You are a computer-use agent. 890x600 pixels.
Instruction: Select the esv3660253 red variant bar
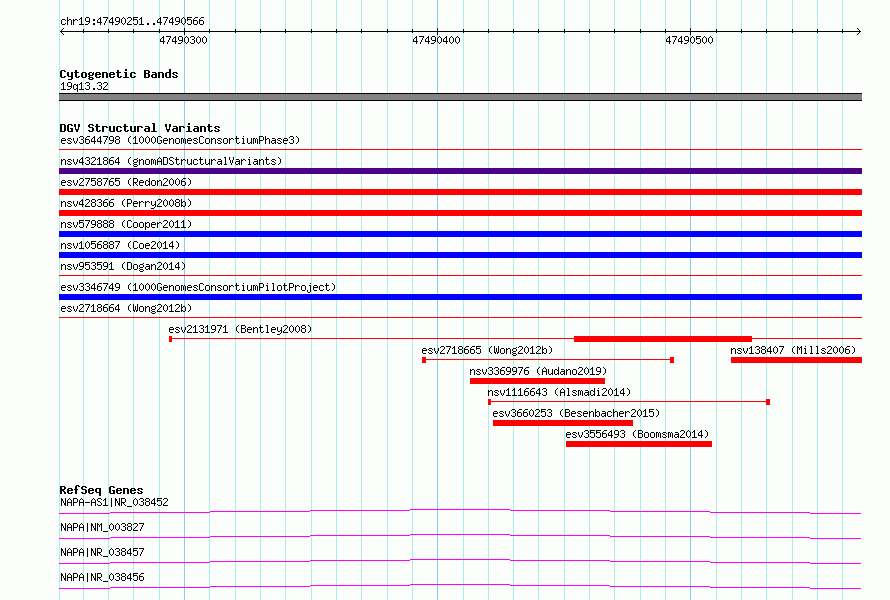tap(562, 423)
